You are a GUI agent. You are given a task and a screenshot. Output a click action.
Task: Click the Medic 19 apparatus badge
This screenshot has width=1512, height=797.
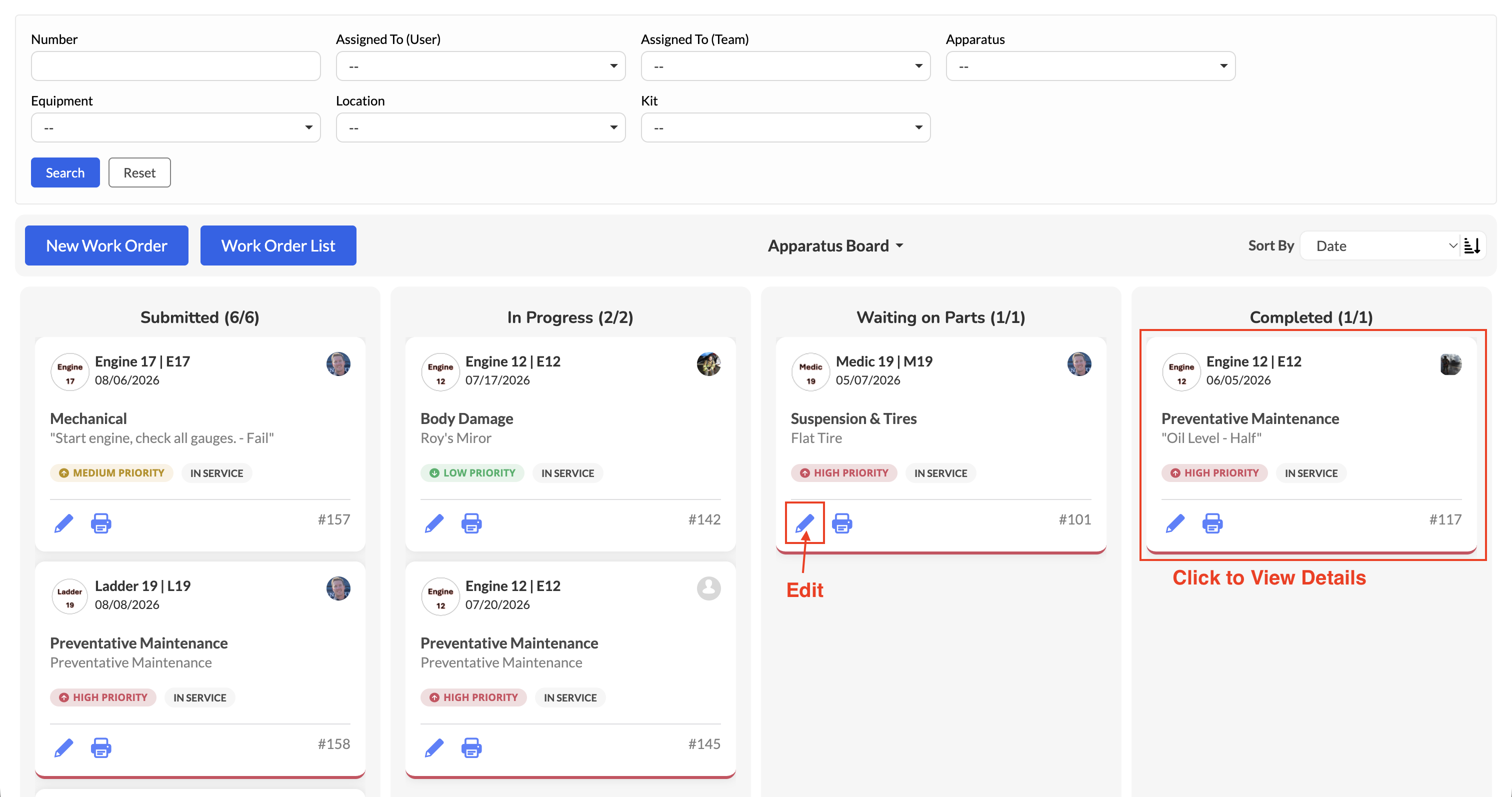point(810,371)
